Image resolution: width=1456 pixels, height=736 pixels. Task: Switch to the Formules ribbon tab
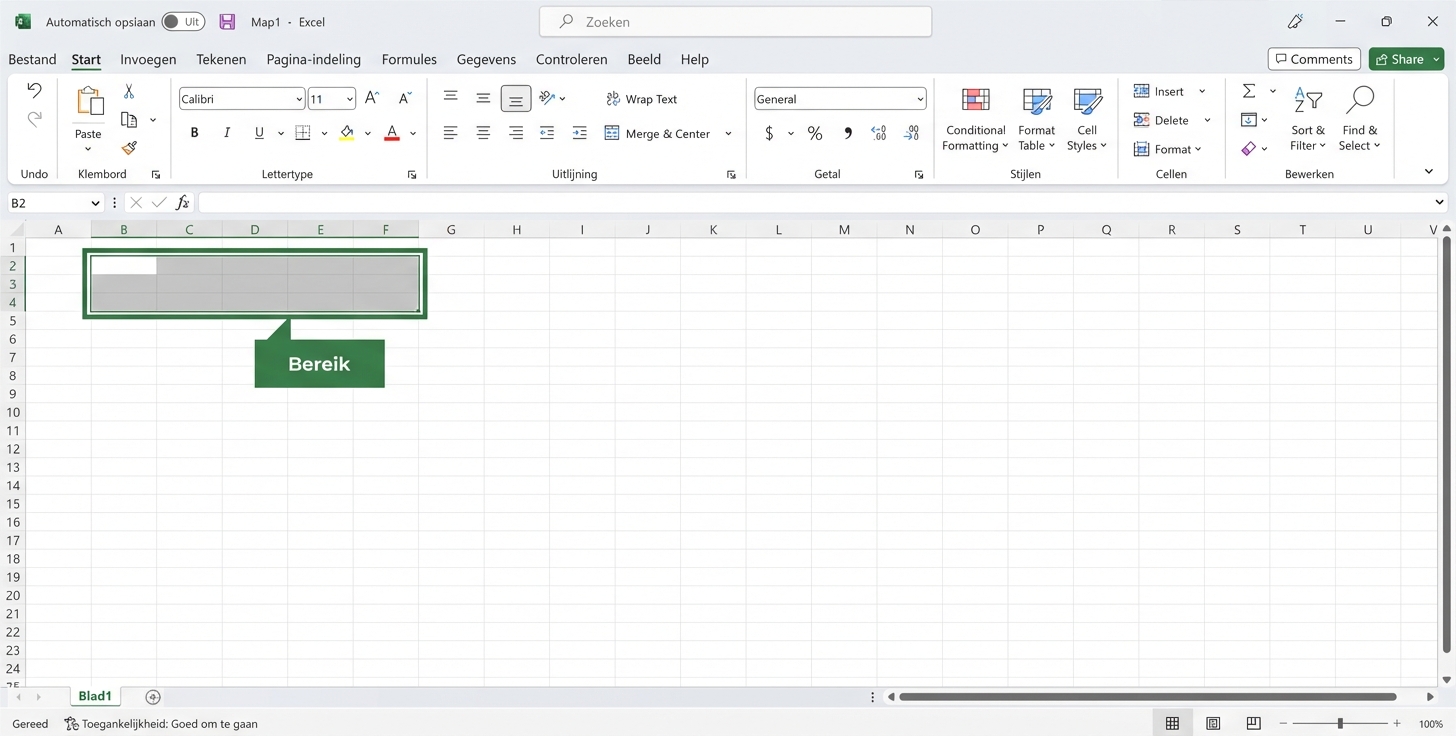pyautogui.click(x=409, y=59)
